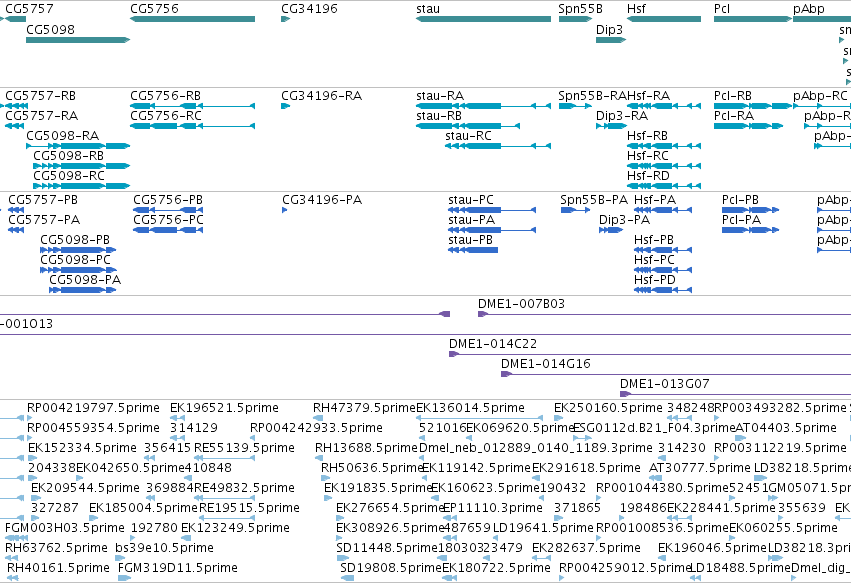Select the AT30777.5prime EST label
Image resolution: width=851 pixels, height=583 pixels.
700,467
